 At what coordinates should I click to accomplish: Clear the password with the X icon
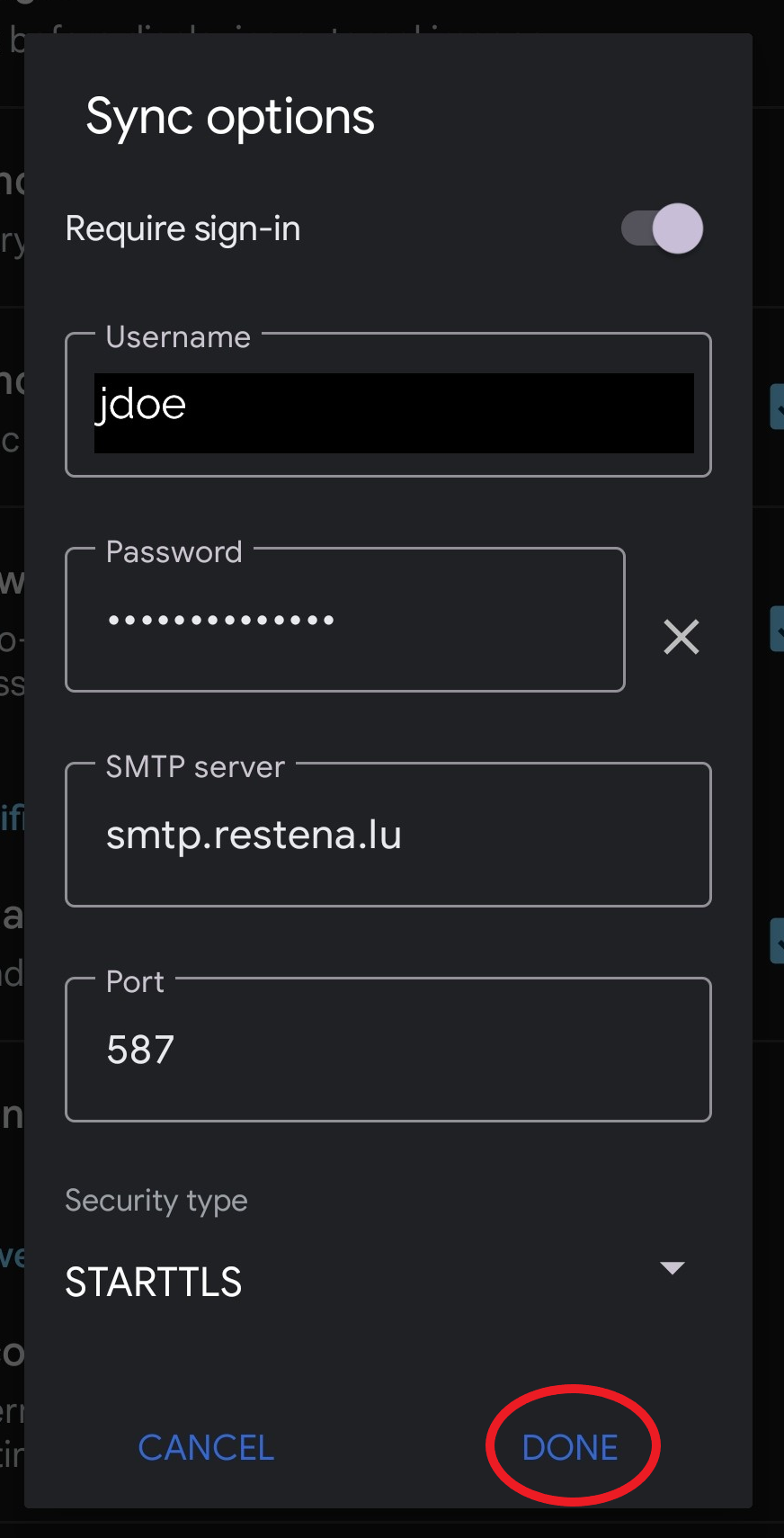point(682,637)
